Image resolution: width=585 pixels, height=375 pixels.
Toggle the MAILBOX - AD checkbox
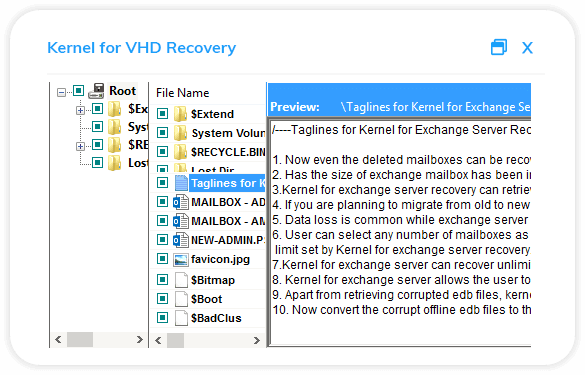tap(162, 201)
